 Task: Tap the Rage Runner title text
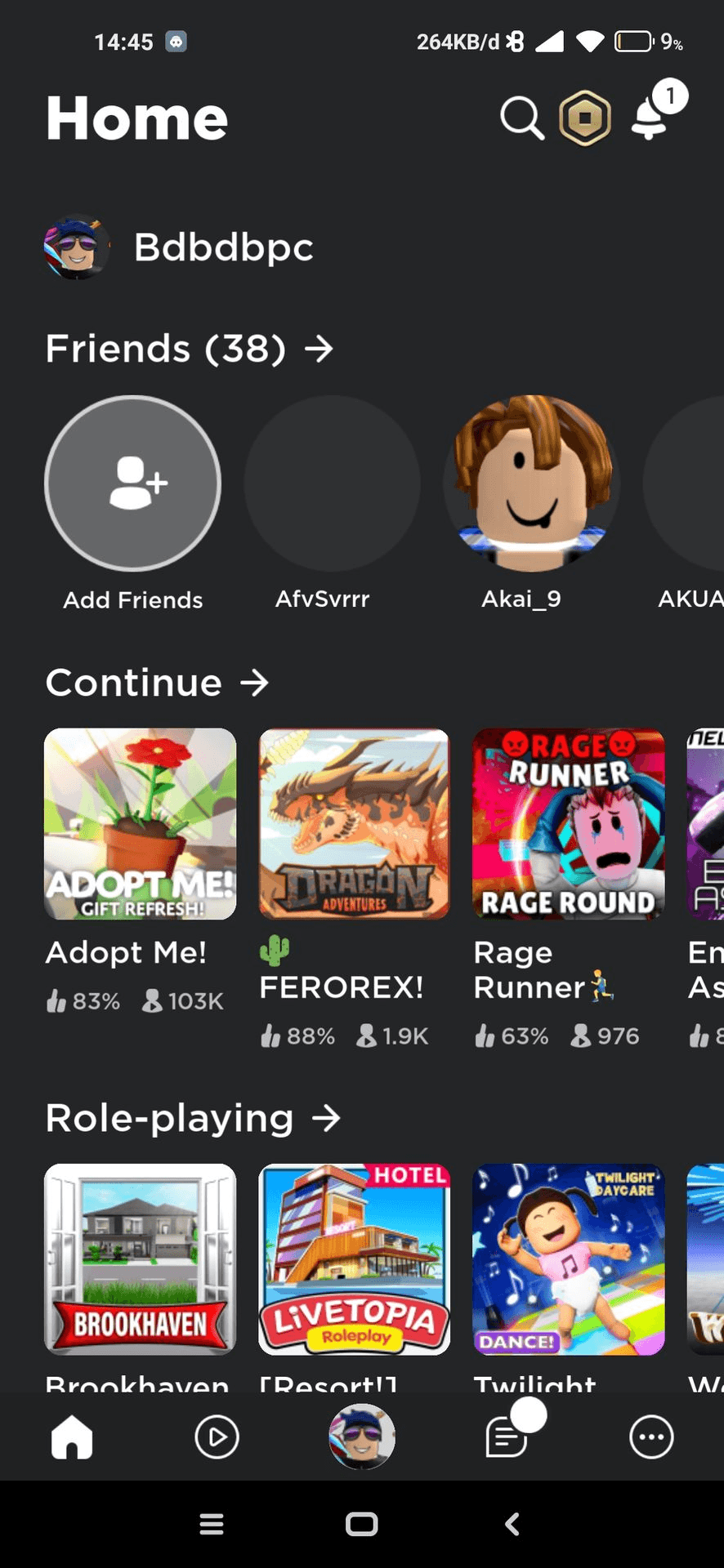543,970
